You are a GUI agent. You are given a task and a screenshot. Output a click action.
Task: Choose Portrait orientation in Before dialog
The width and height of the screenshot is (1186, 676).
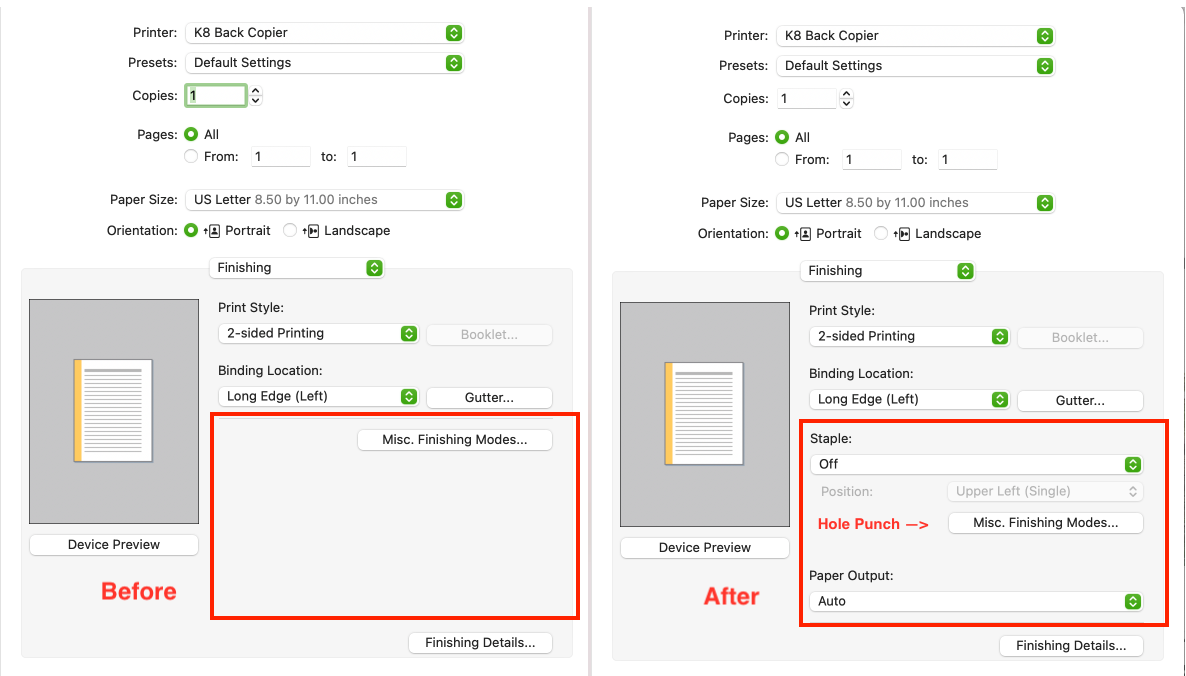tap(191, 230)
